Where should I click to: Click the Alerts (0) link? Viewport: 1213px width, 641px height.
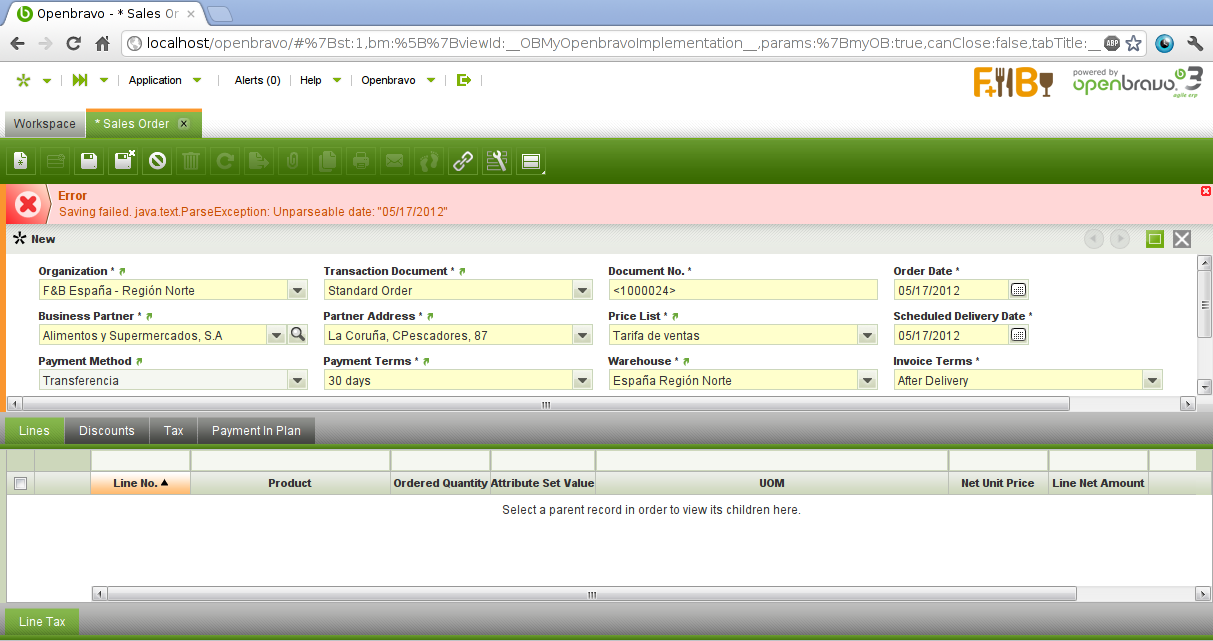[257, 80]
